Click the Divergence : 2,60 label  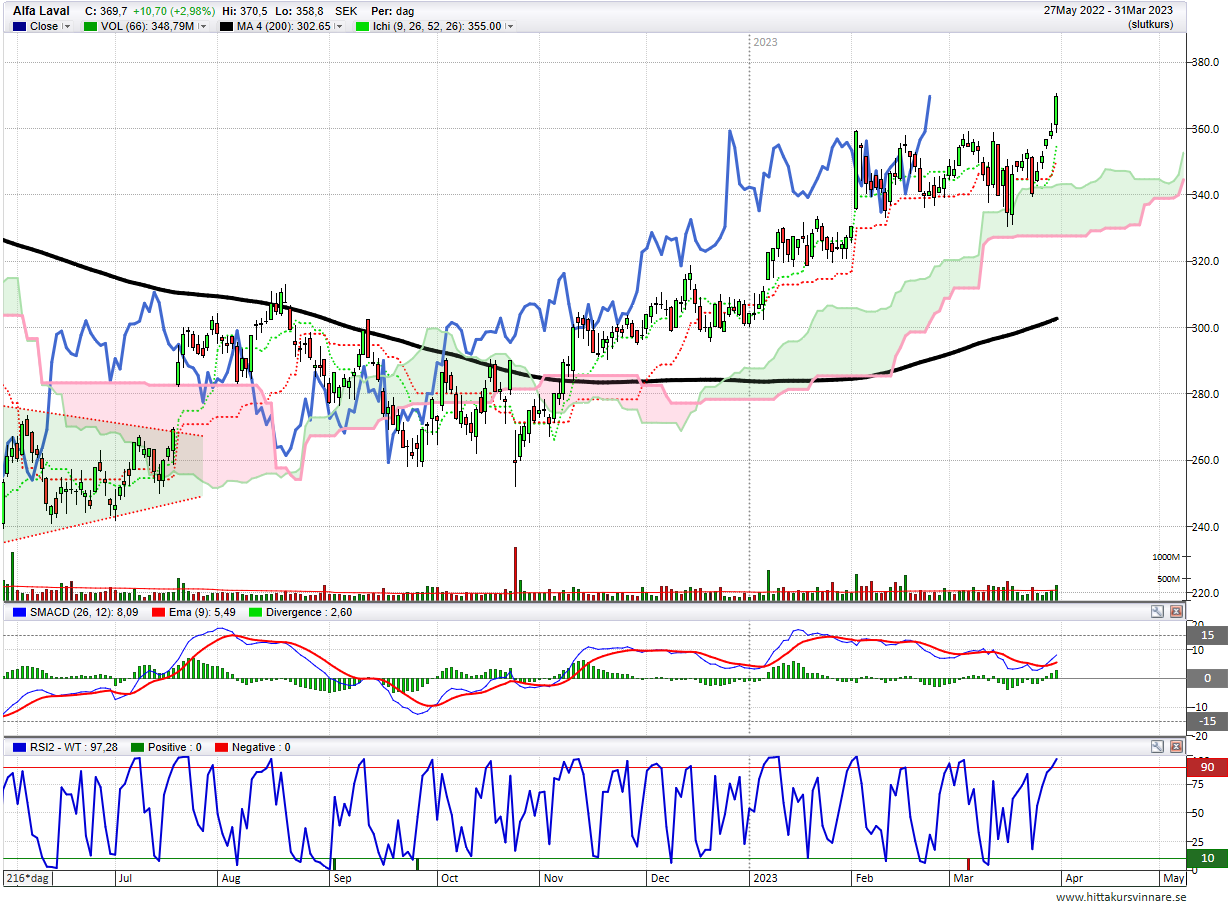[308, 612]
